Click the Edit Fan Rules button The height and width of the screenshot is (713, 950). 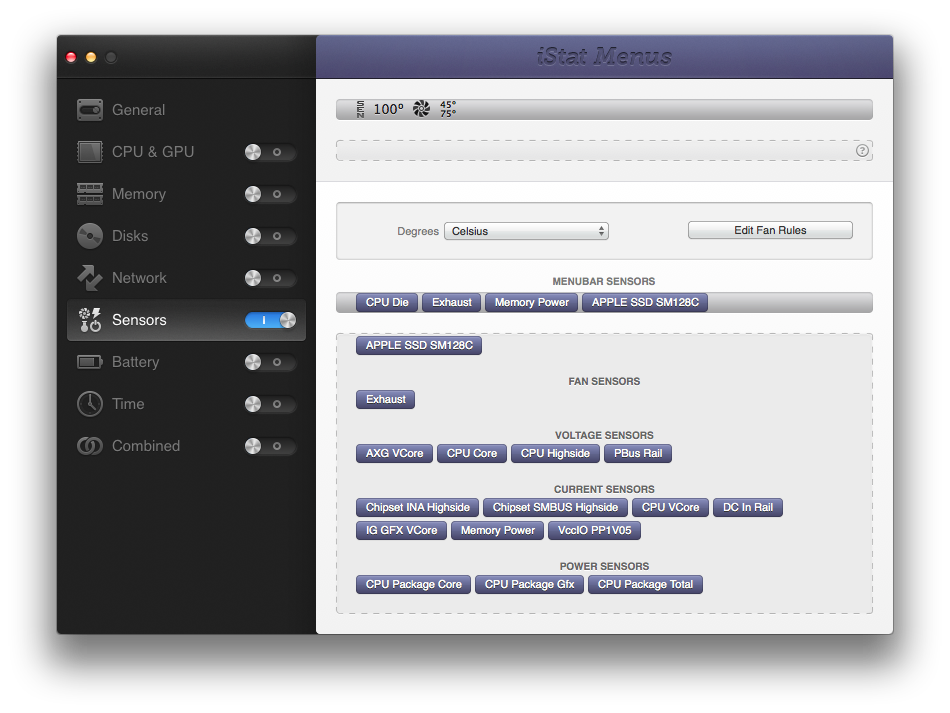770,230
